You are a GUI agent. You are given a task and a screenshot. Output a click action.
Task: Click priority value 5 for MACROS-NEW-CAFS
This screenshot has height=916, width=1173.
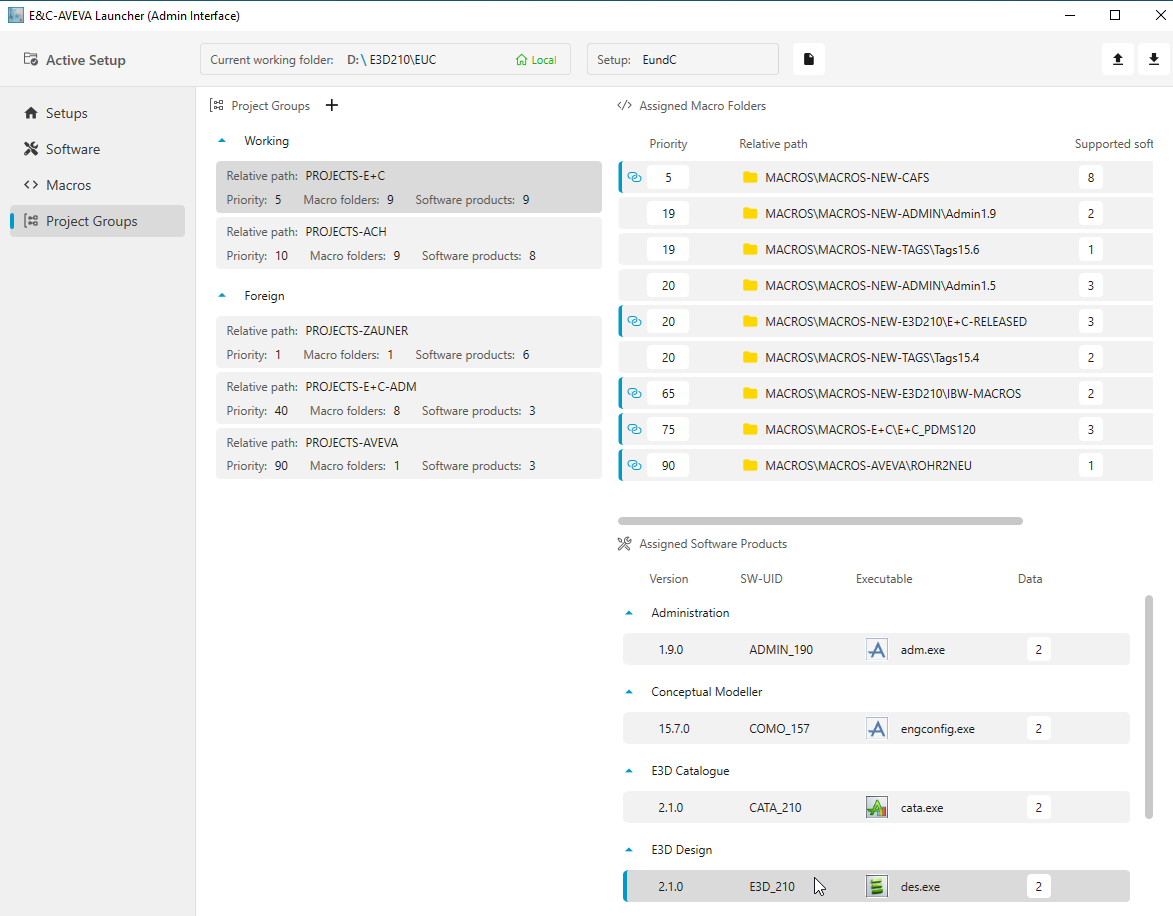click(x=668, y=177)
